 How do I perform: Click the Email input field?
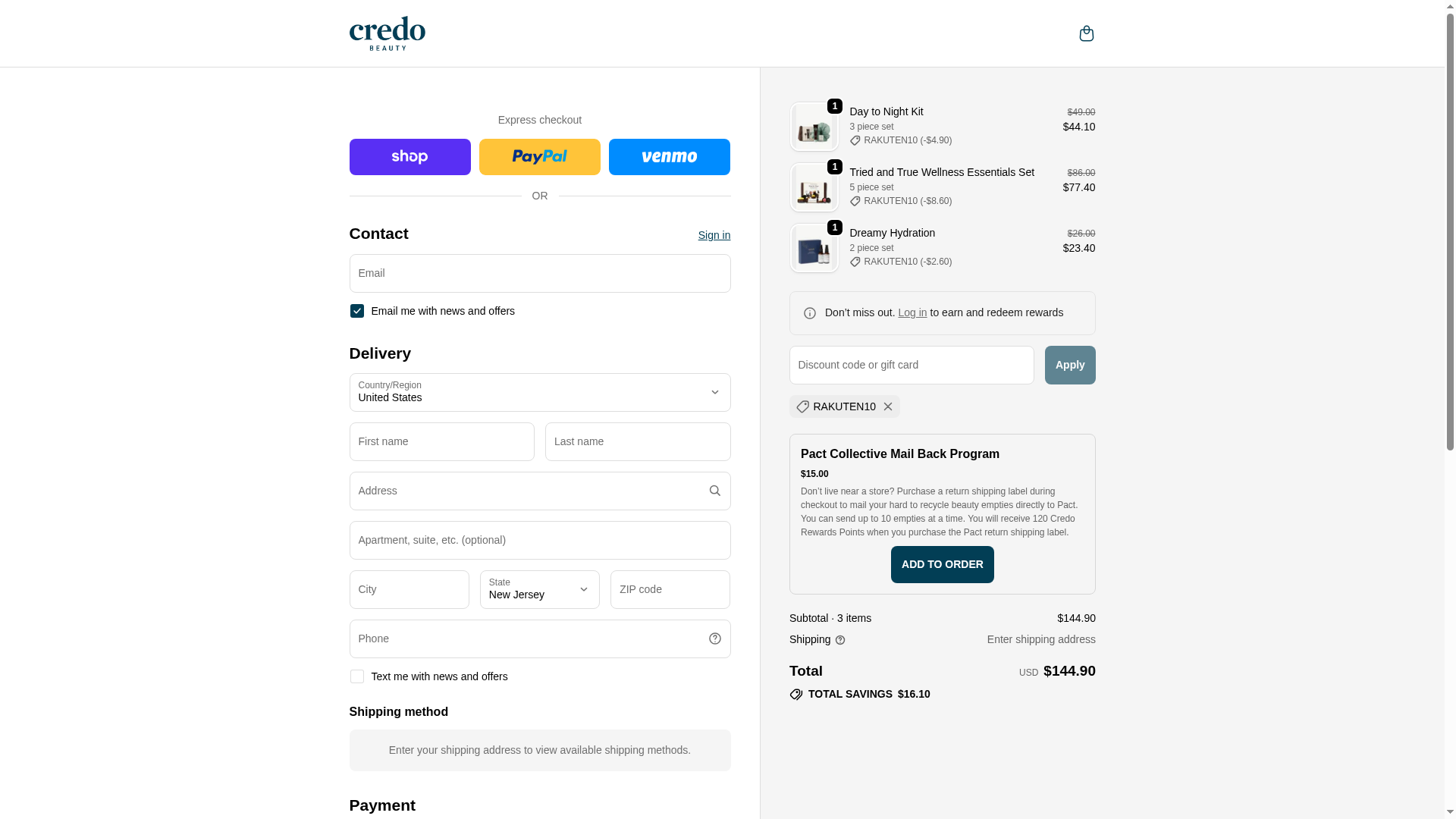[x=539, y=273]
